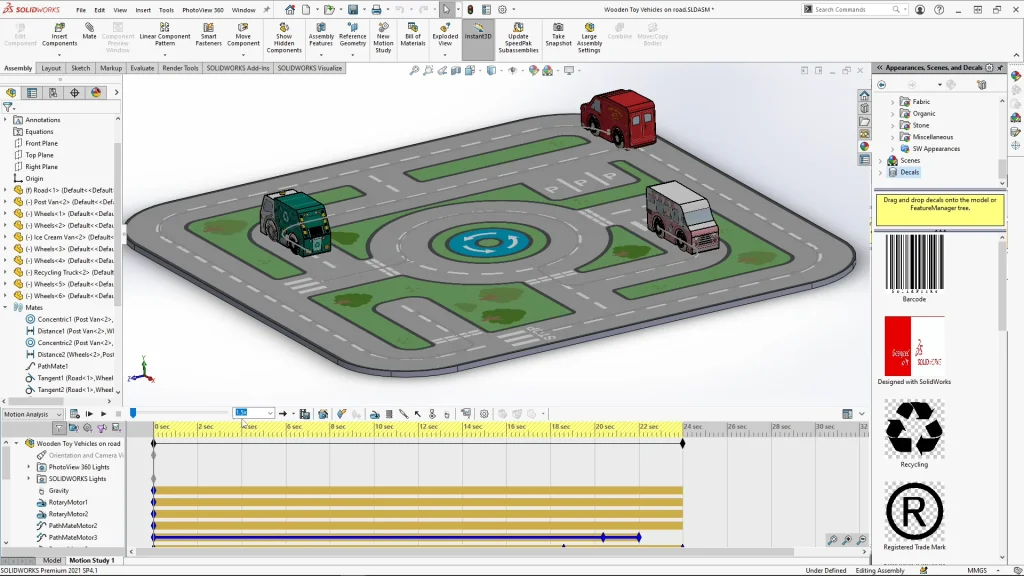This screenshot has height=576, width=1024.
Task: Click the Show Hidden Components icon
Action: [x=284, y=30]
